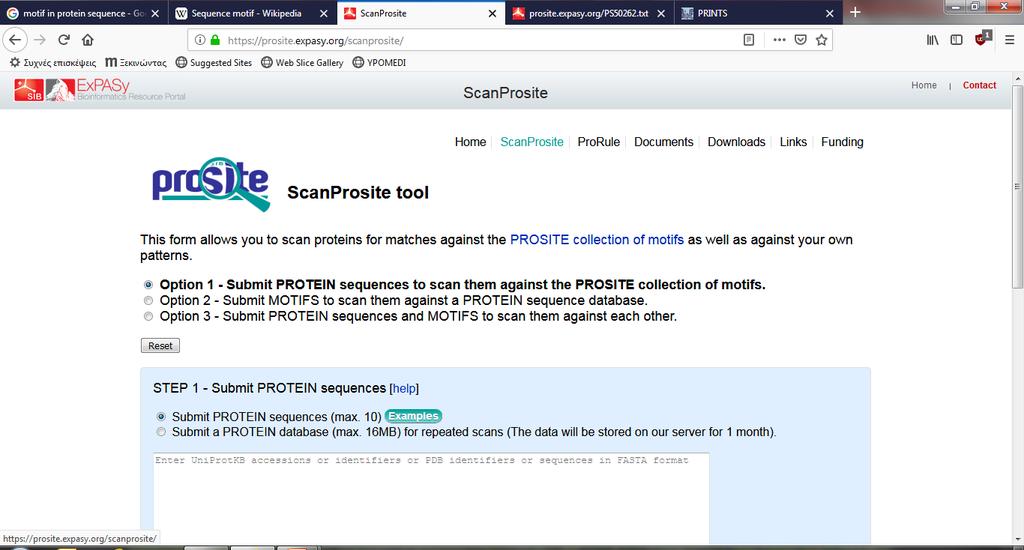Open page actions three-dot menu
1024x550 pixels.
point(778,40)
